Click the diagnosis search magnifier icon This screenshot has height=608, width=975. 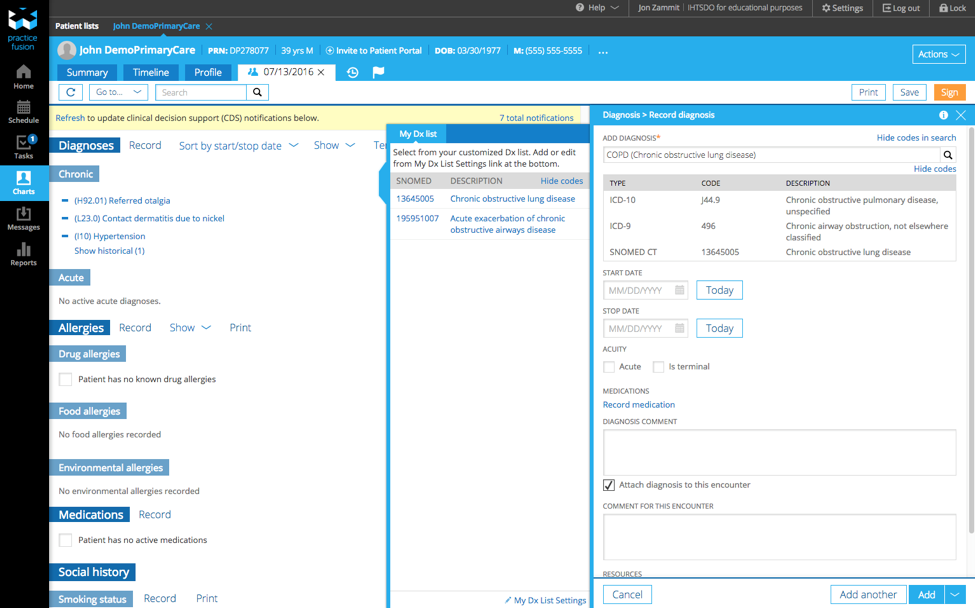(947, 155)
